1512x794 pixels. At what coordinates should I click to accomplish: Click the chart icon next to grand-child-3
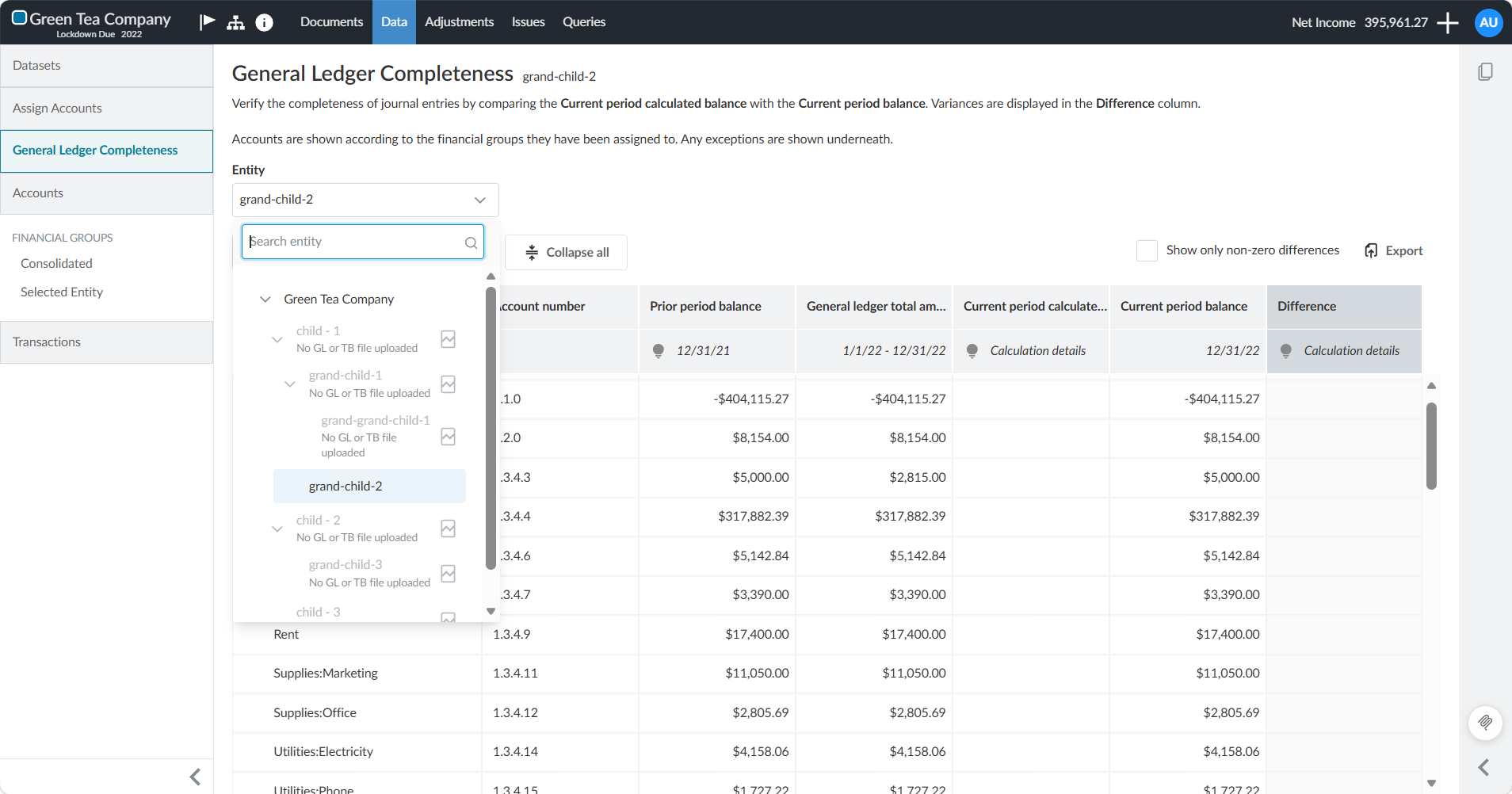coord(448,574)
